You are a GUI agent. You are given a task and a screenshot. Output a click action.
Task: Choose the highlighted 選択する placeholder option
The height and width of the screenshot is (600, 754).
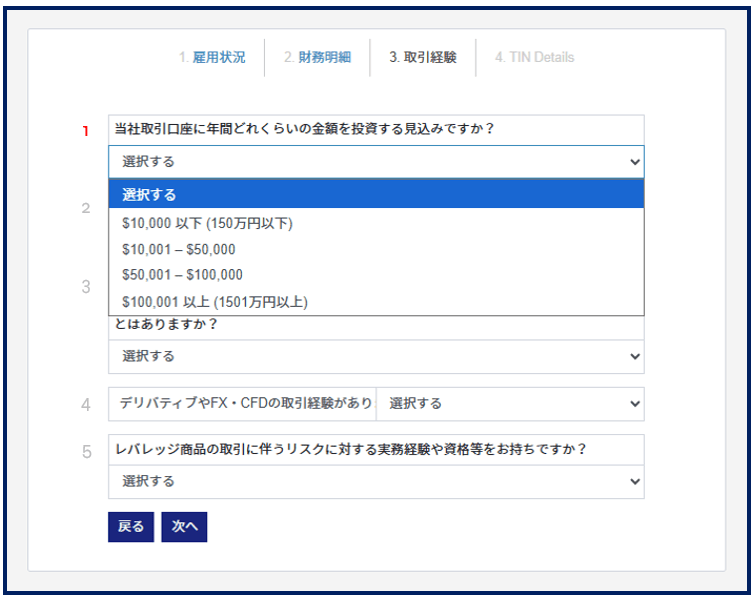click(x=376, y=195)
